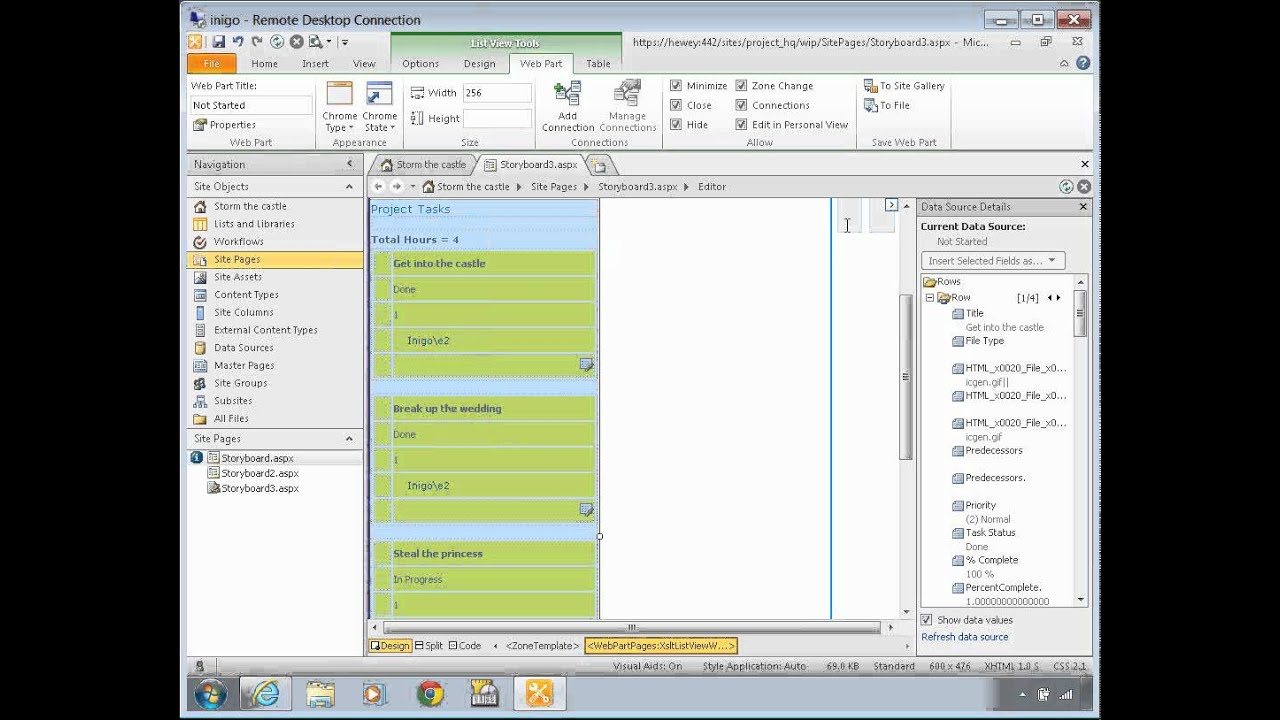Go to next row in data source
The height and width of the screenshot is (720, 1280).
1059,298
